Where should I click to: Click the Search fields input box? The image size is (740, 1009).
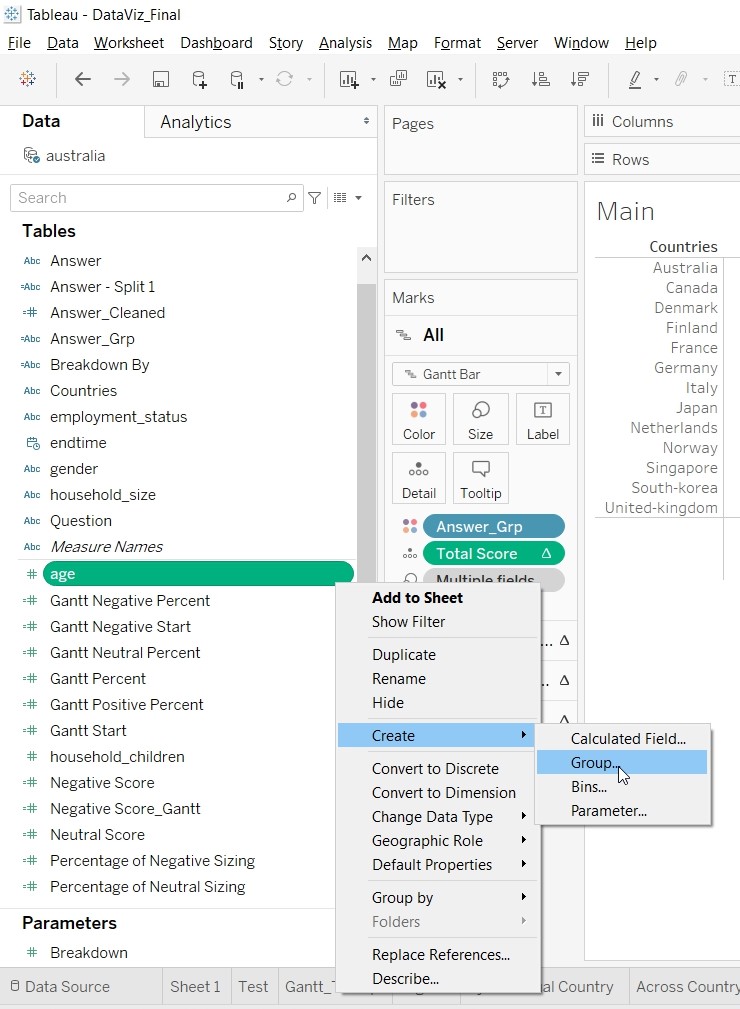(x=150, y=198)
